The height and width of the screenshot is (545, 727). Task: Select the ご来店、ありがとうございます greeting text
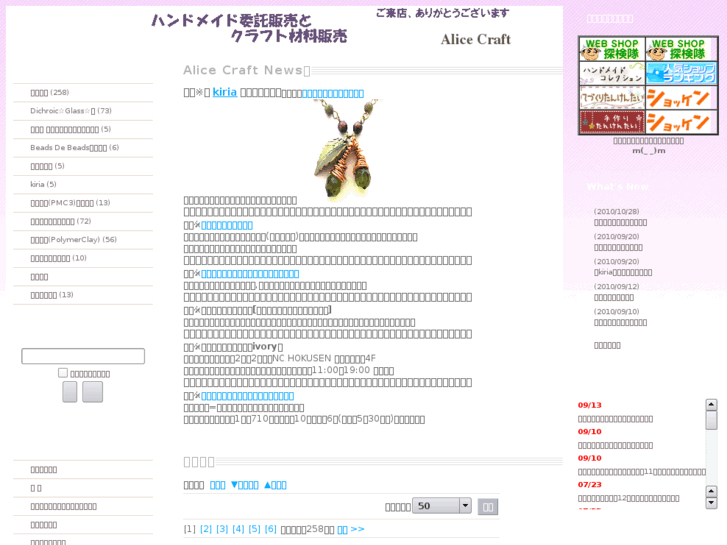point(442,13)
